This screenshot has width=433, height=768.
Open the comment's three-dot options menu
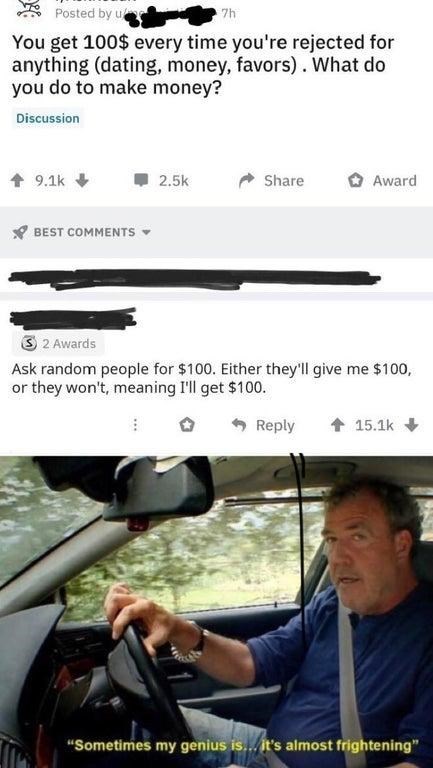coord(135,425)
